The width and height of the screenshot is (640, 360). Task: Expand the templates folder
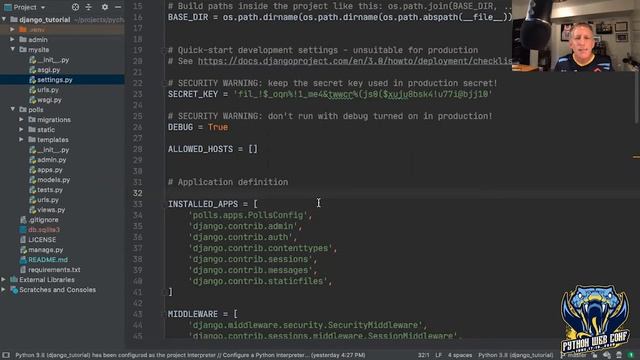pyautogui.click(x=21, y=139)
